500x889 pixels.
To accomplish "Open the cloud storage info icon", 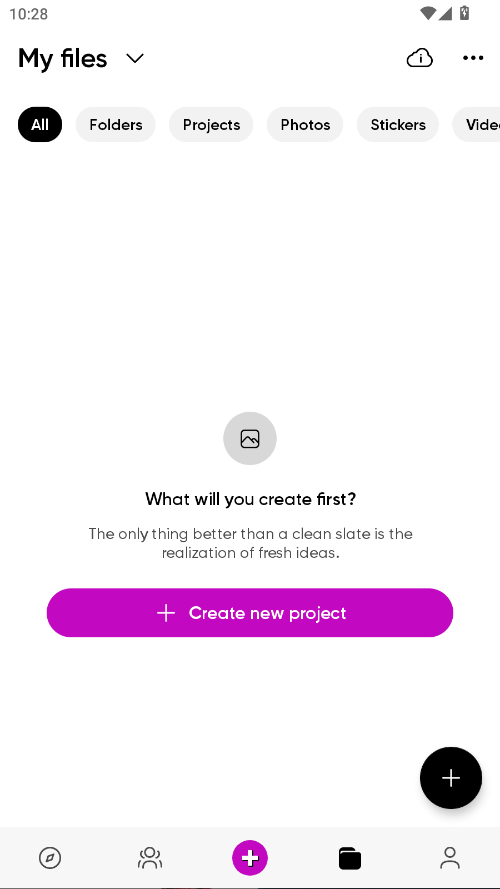I will (420, 58).
